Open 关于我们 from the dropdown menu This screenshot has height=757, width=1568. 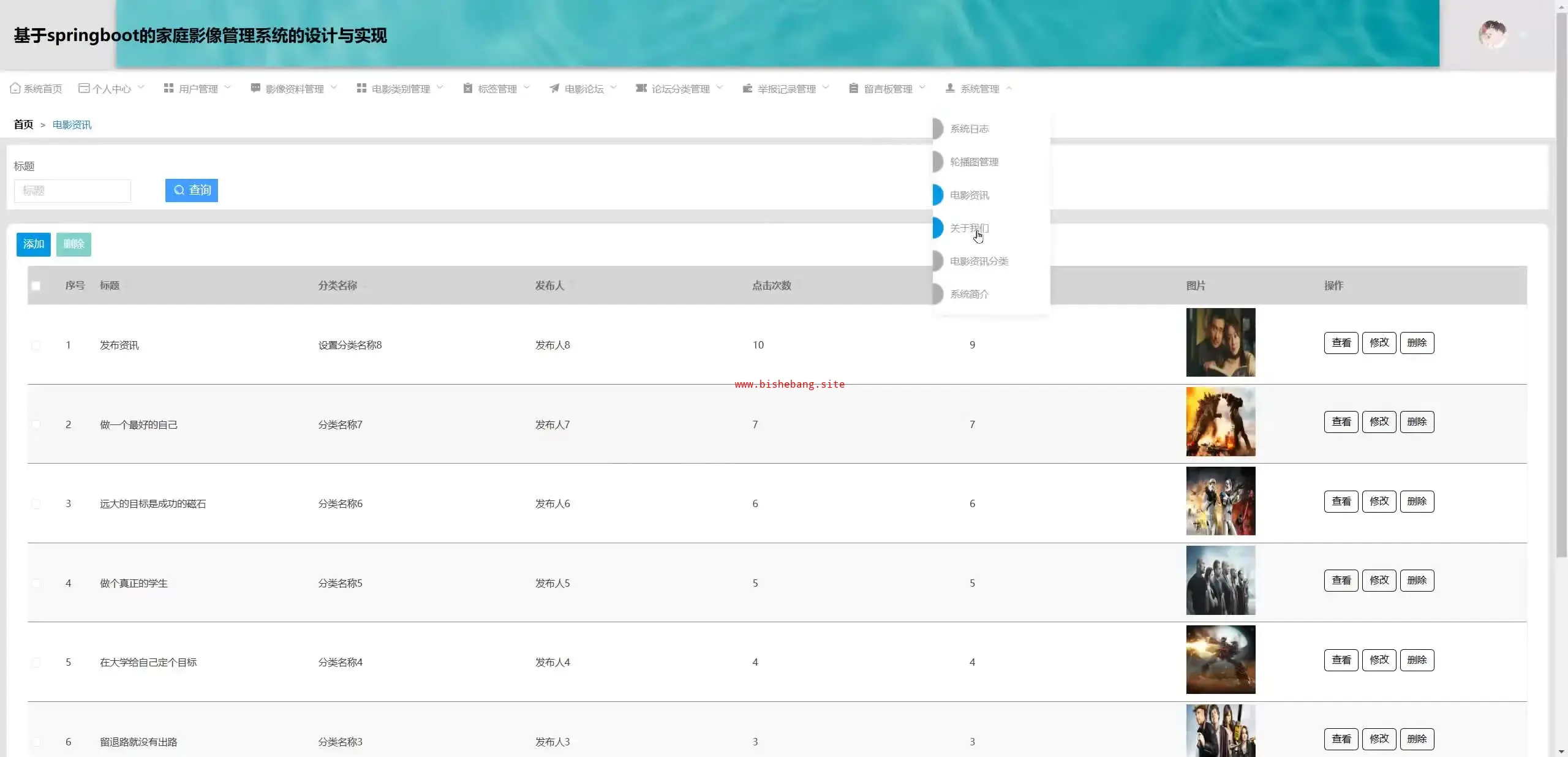pos(969,228)
